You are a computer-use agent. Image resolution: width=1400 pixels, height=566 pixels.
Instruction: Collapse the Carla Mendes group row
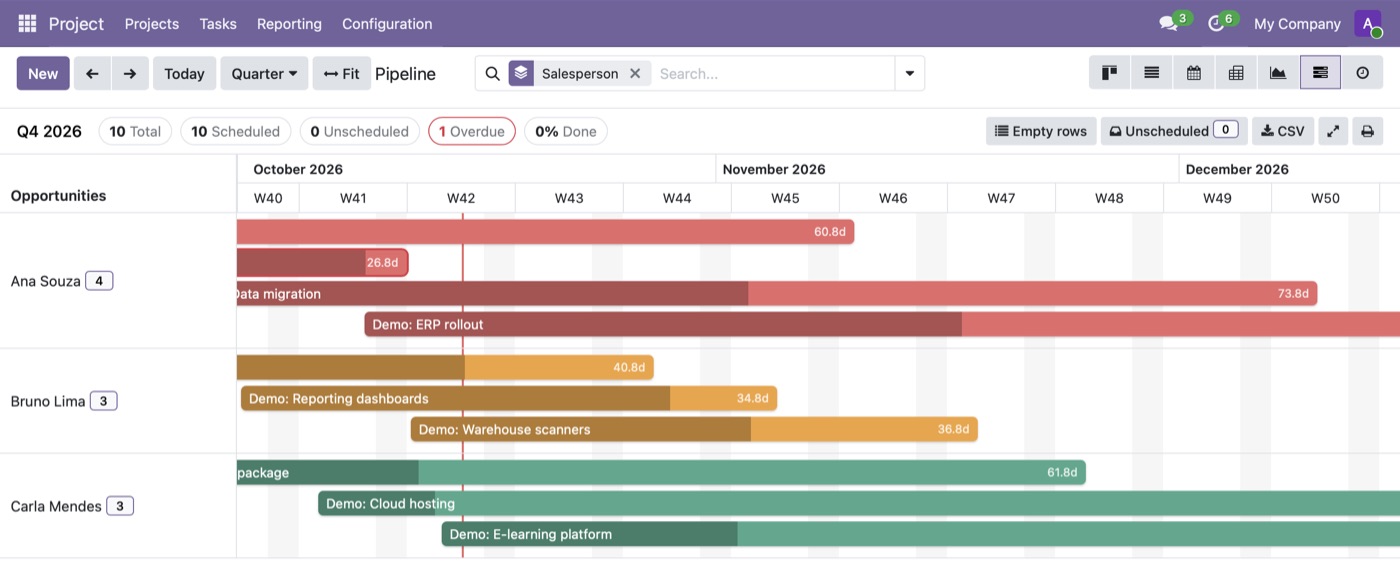(118, 506)
